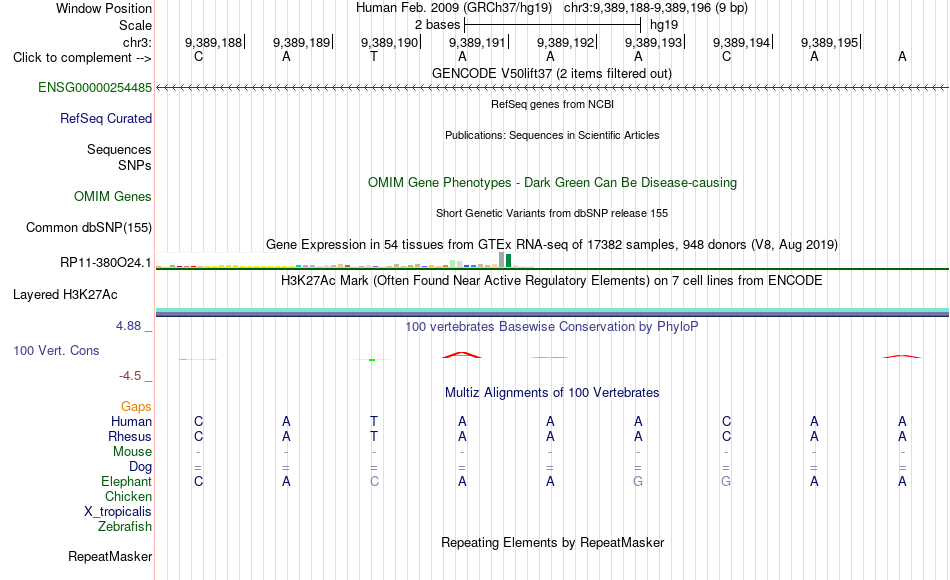The height and width of the screenshot is (580, 950).
Task: Open Short Genetic Variants dbSNP title
Action: coord(552,213)
